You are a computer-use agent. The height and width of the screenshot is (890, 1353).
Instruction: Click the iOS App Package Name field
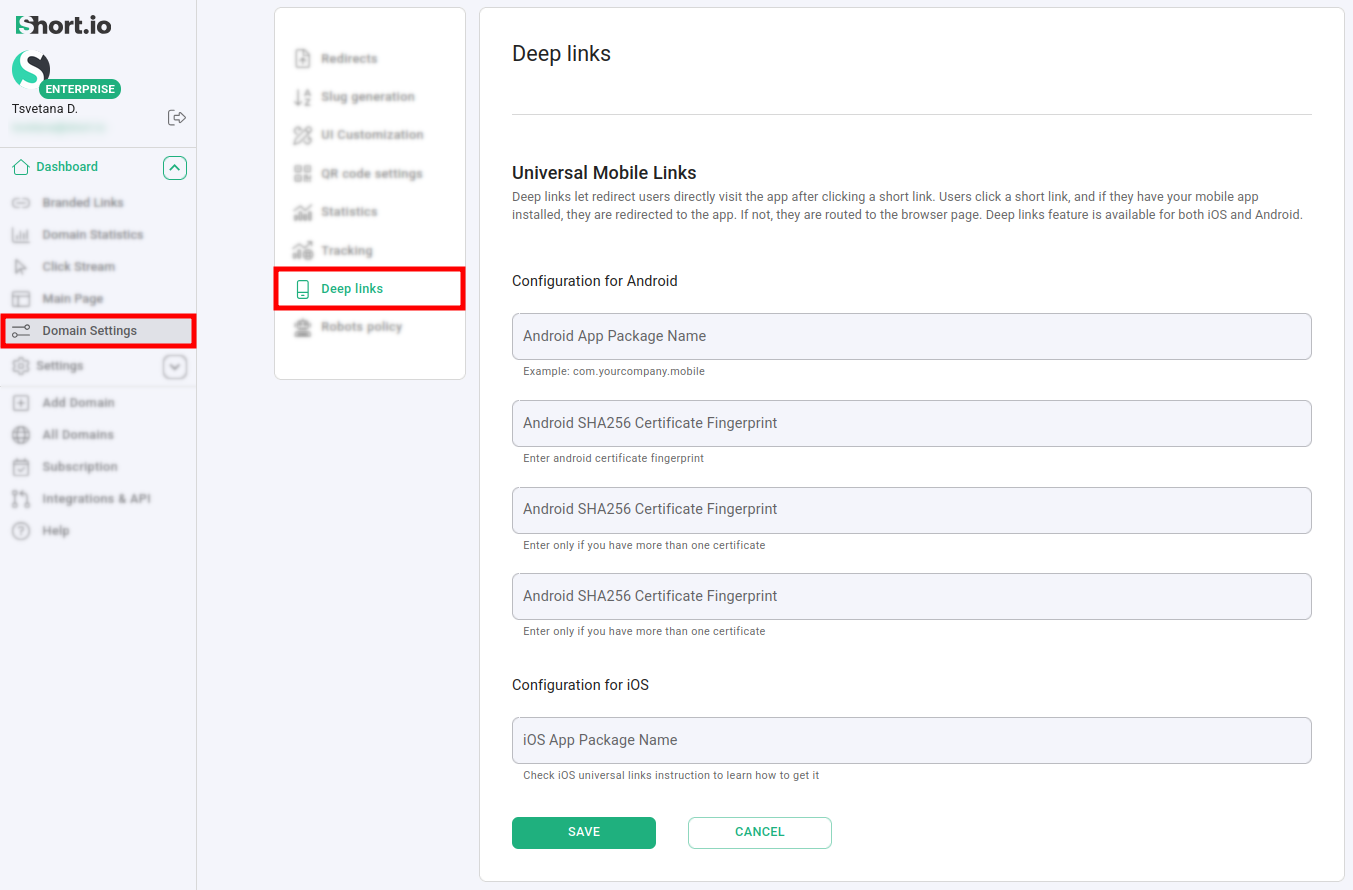[x=911, y=740]
